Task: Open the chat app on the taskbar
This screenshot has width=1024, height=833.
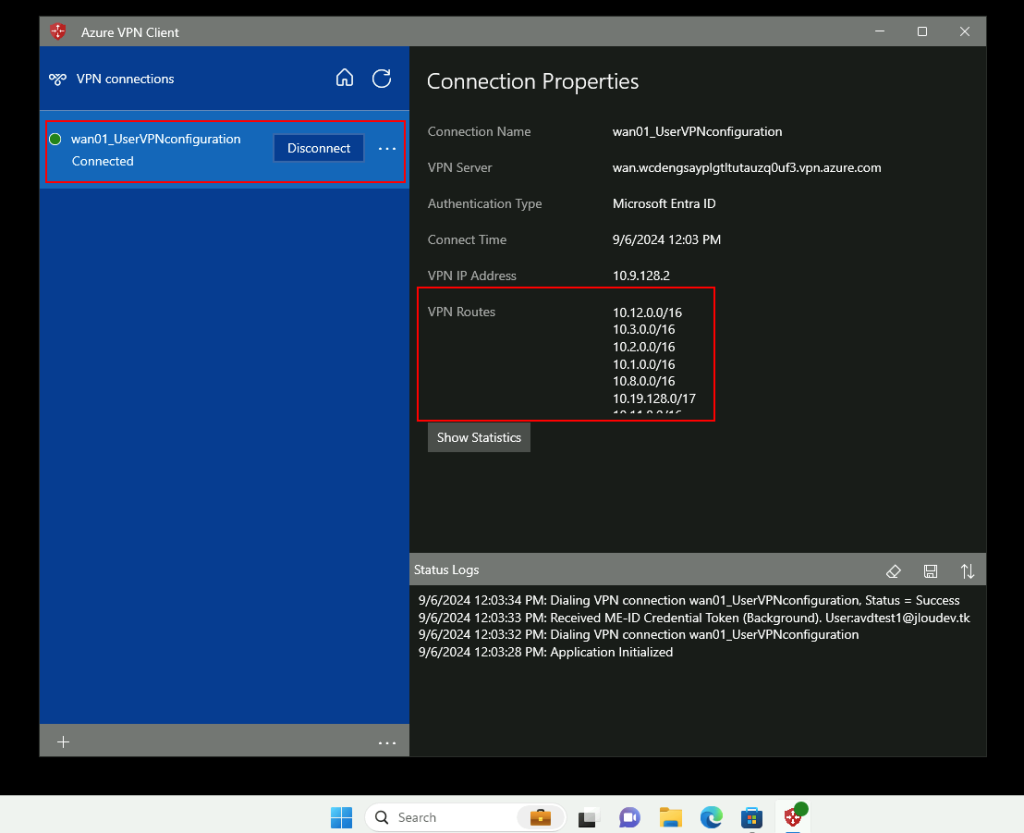Action: (630, 817)
